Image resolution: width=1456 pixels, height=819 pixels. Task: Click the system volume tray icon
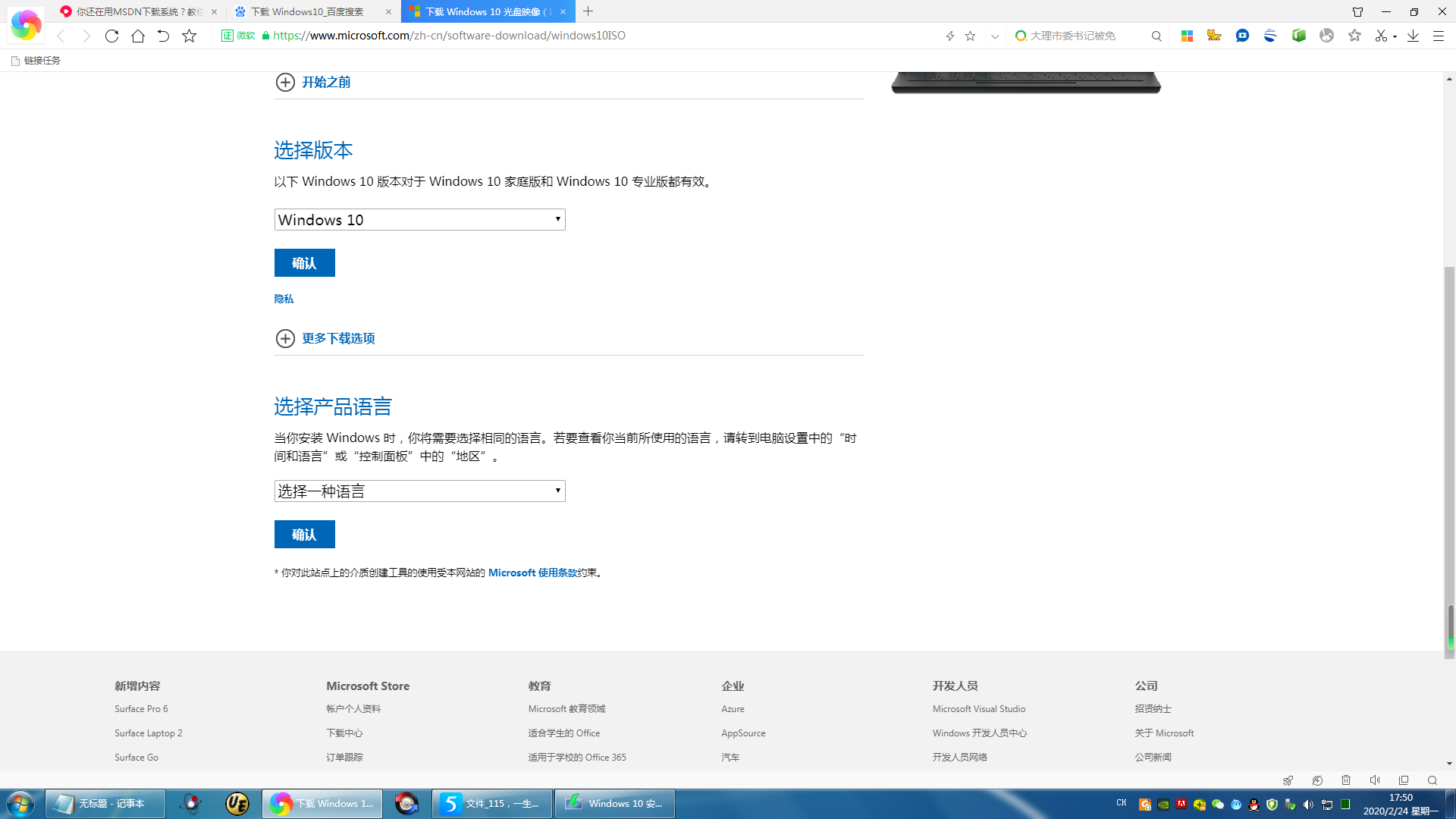pos(1309,805)
